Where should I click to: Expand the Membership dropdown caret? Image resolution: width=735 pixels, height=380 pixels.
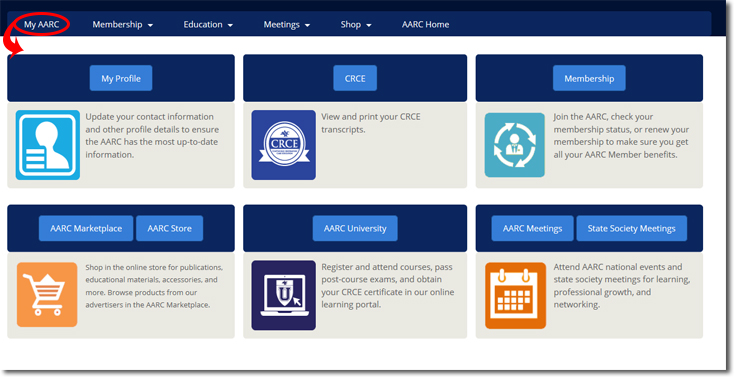click(x=150, y=25)
